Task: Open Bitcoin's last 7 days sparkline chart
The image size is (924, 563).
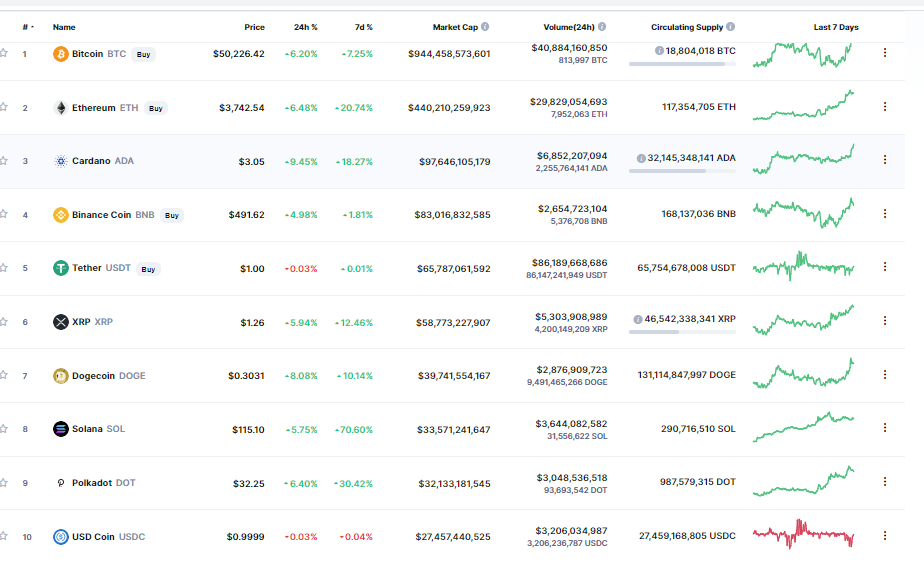Action: (803, 54)
